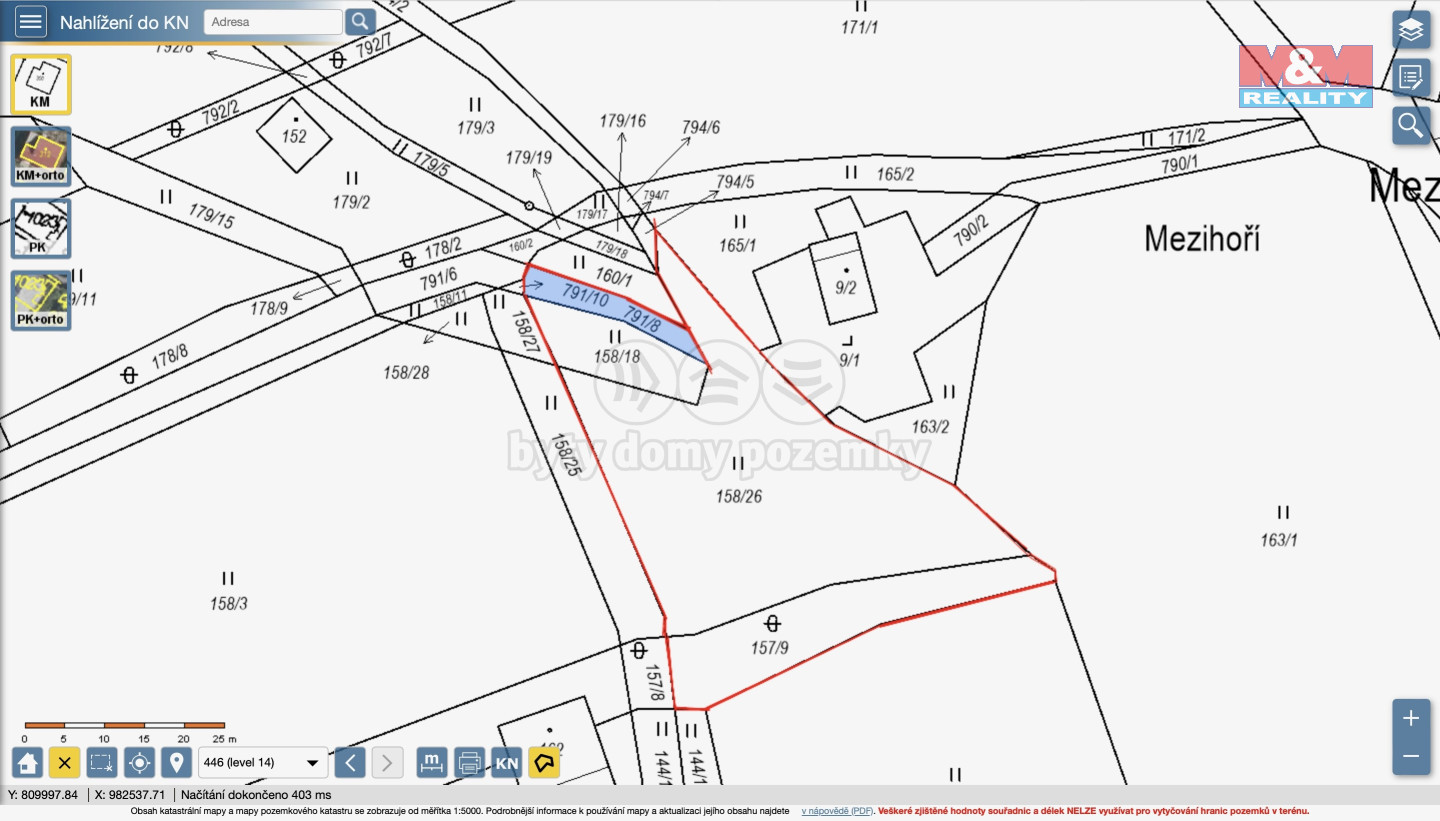The image size is (1440, 821).
Task: Click the KN information button
Action: (507, 763)
